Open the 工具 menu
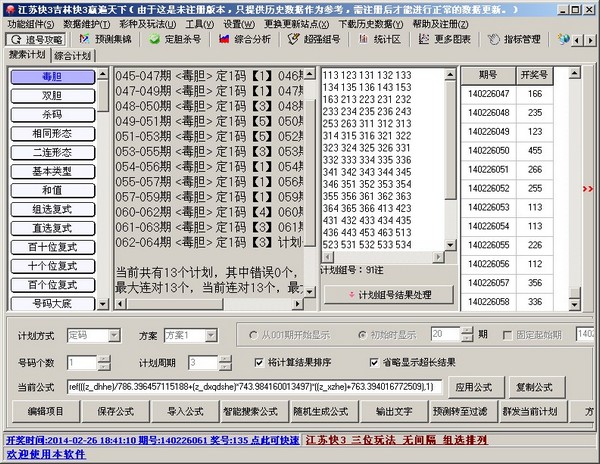This screenshot has height=464, width=600. (199, 22)
